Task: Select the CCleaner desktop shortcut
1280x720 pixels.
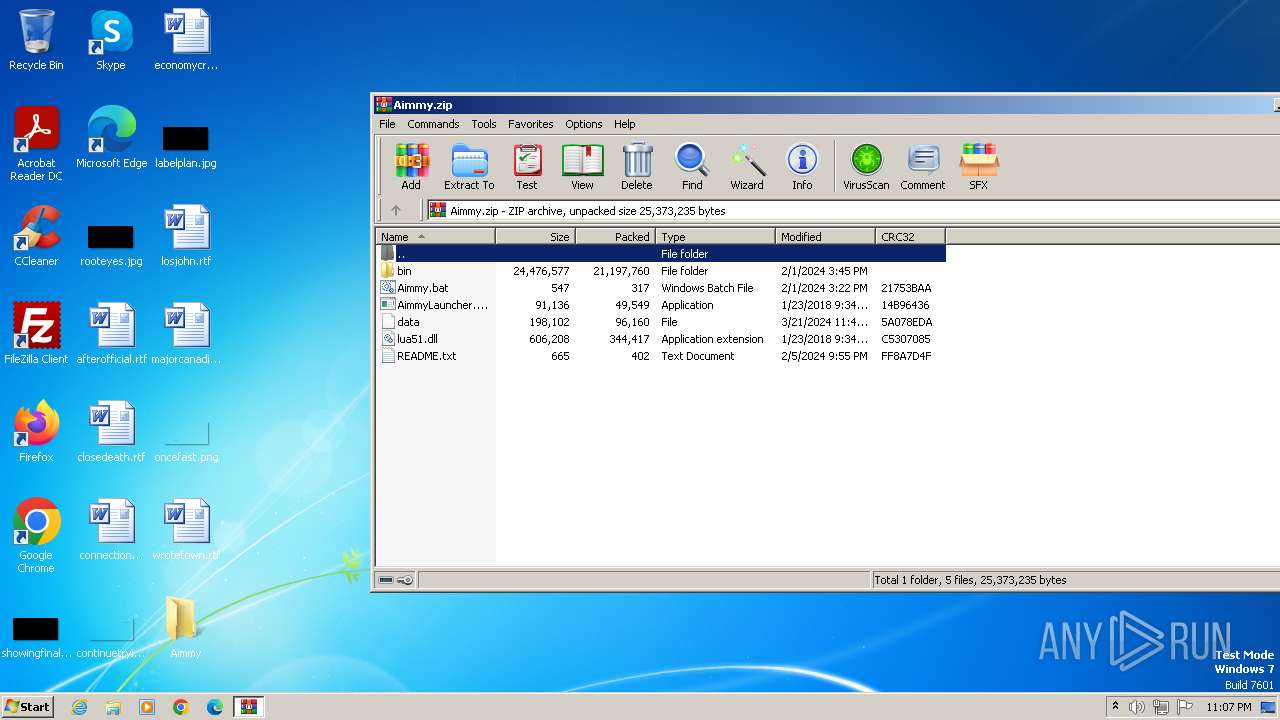Action: click(36, 236)
